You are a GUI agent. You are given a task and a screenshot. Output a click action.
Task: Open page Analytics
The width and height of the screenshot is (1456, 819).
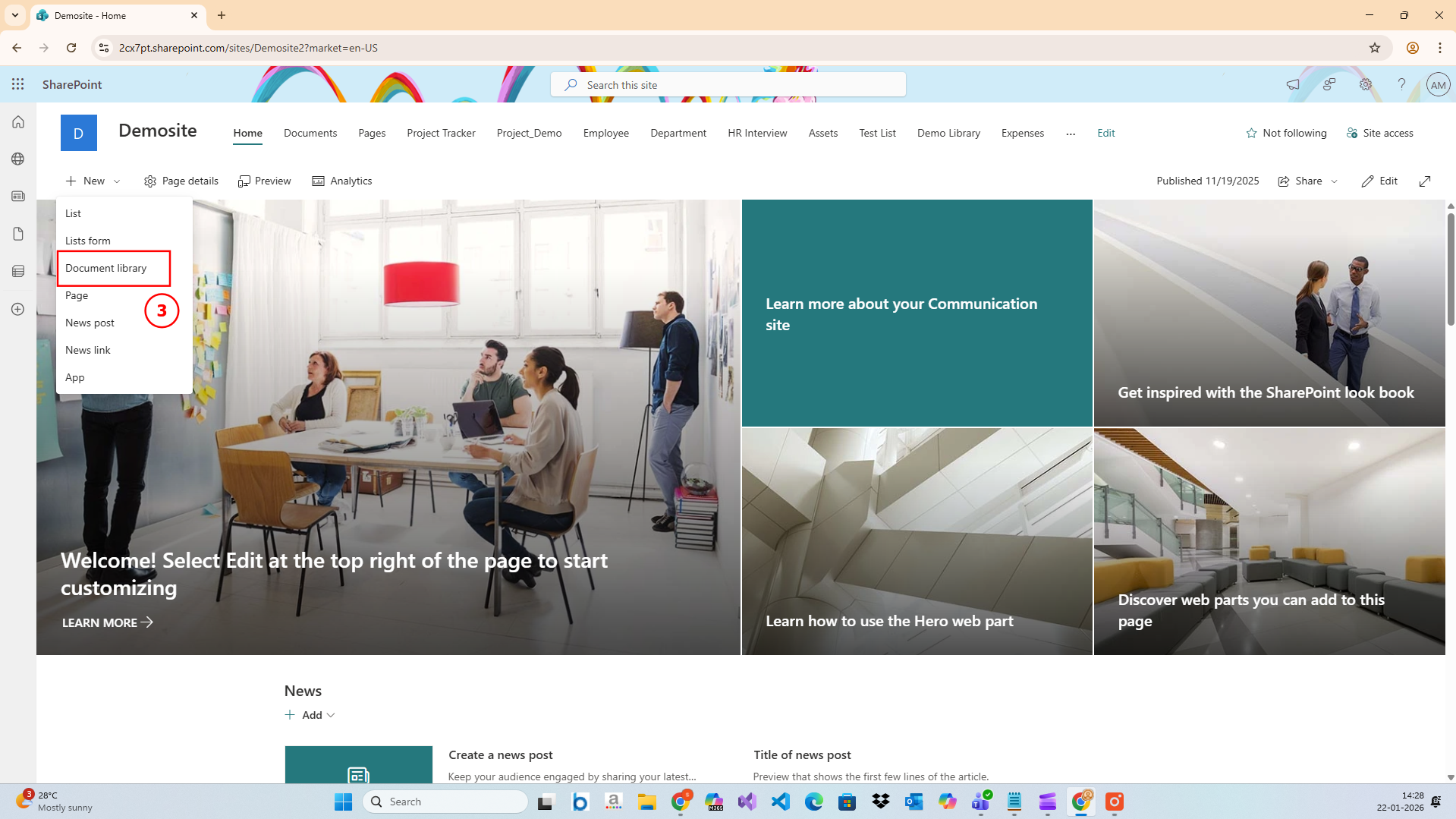pos(342,181)
